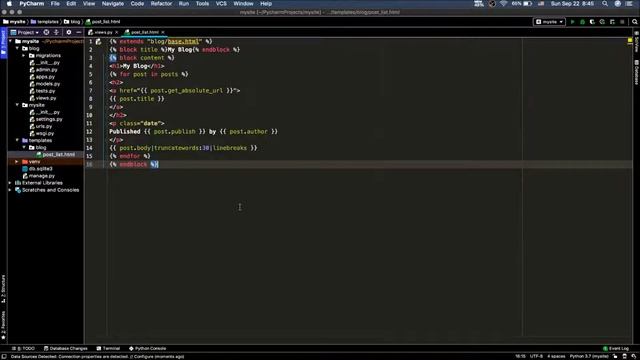Toggle tool window bars icon in status bar
The width and height of the screenshot is (640, 360).
(4, 357)
